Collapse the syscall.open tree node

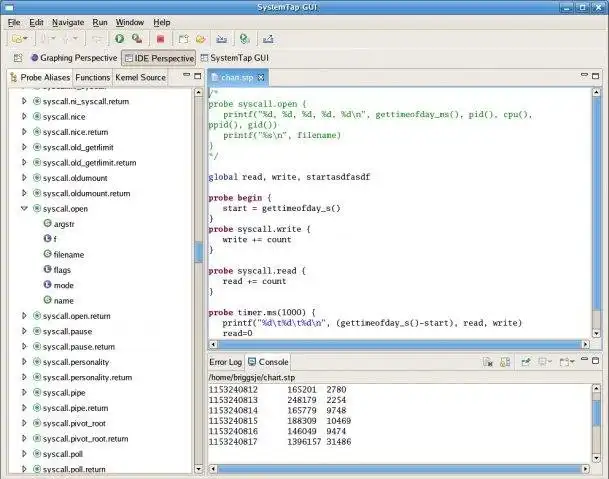pyautogui.click(x=25, y=209)
